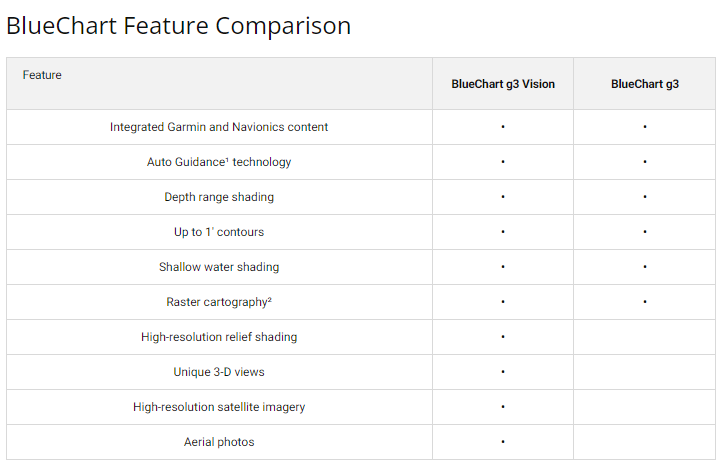The height and width of the screenshot is (468, 722).
Task: Click the Aerial photos row label
Action: (219, 442)
